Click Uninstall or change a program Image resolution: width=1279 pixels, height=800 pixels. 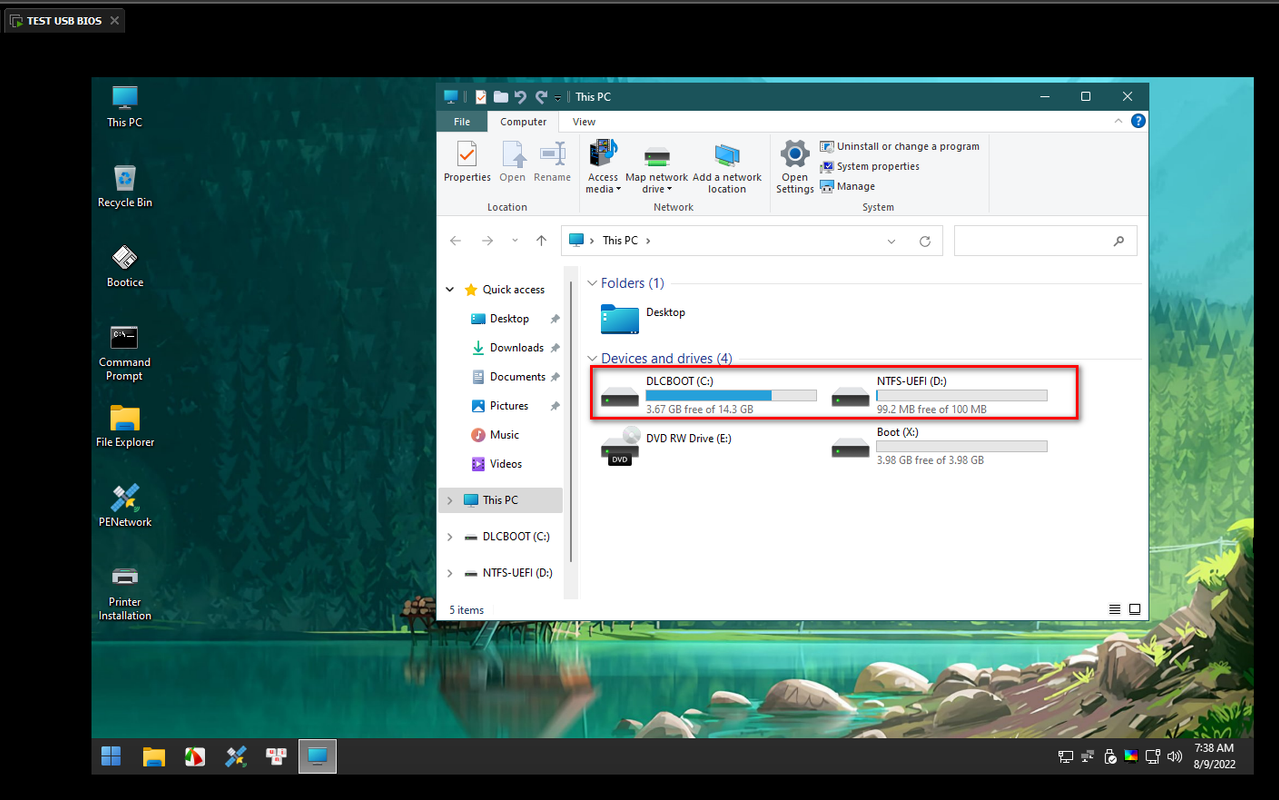(x=900, y=146)
